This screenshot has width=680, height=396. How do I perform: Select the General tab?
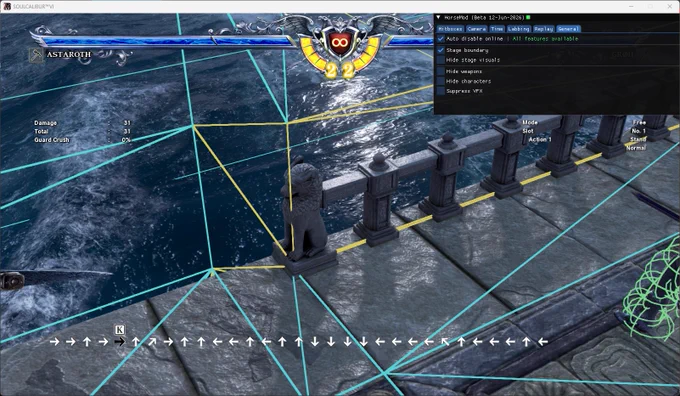click(568, 29)
